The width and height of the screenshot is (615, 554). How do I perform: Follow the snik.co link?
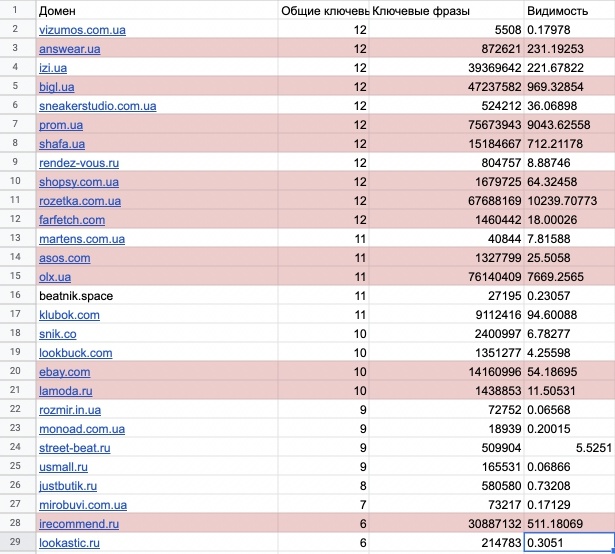[x=58, y=334]
